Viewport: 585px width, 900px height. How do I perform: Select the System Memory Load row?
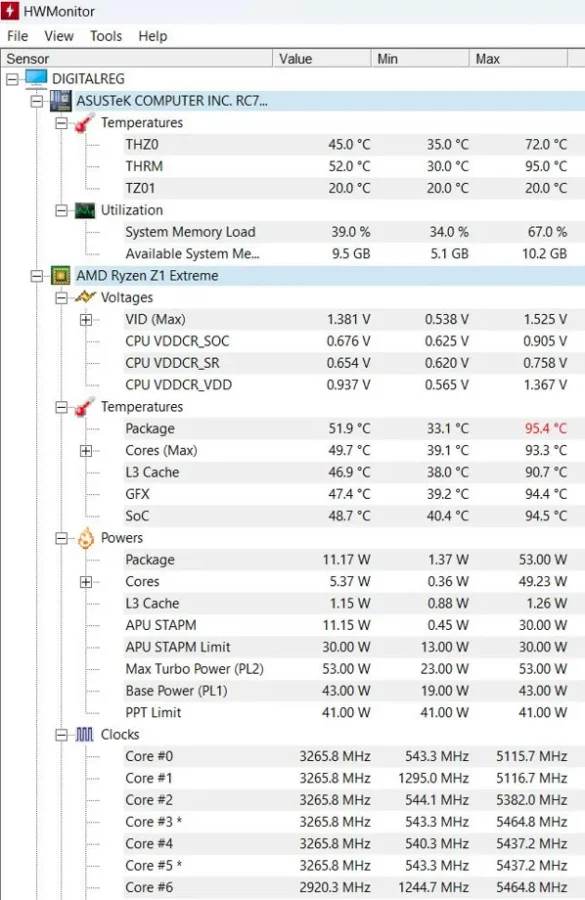coord(354,232)
